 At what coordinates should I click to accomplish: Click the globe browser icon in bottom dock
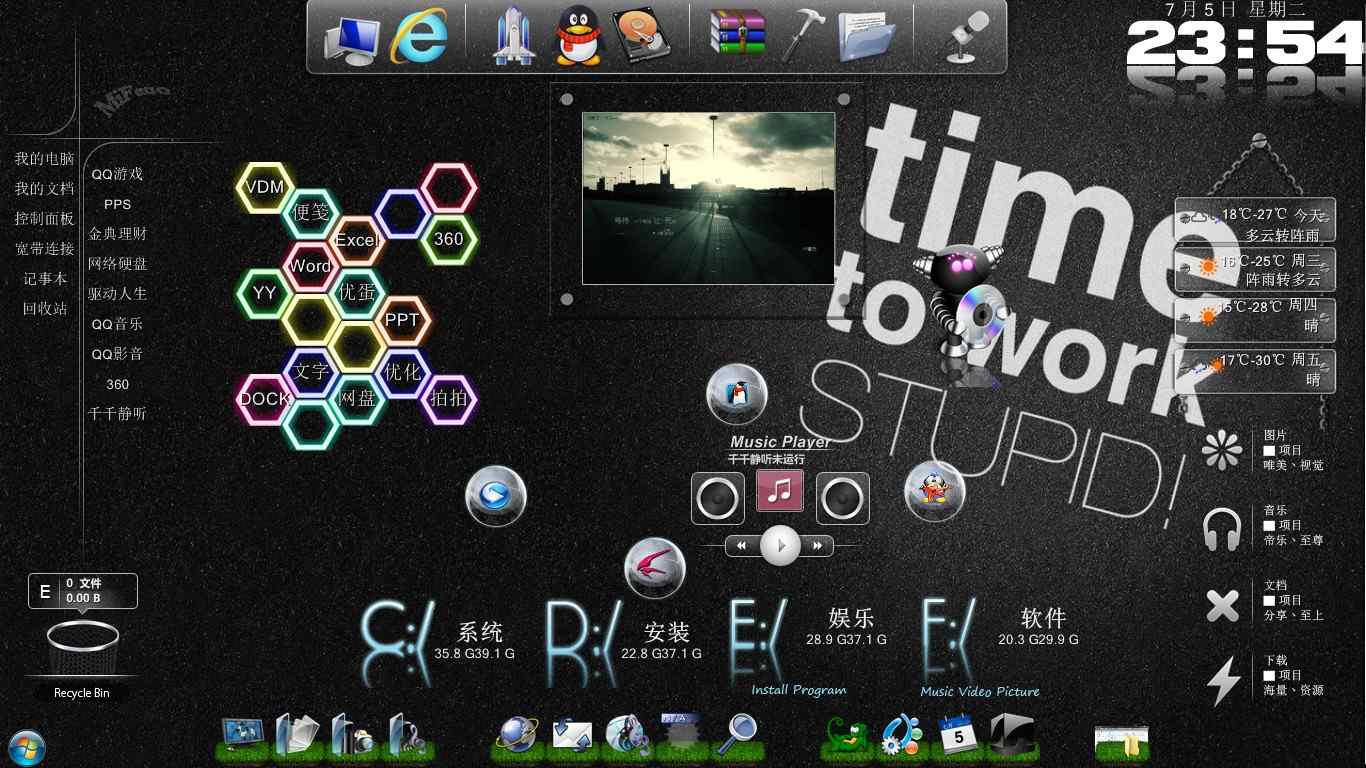[x=517, y=736]
